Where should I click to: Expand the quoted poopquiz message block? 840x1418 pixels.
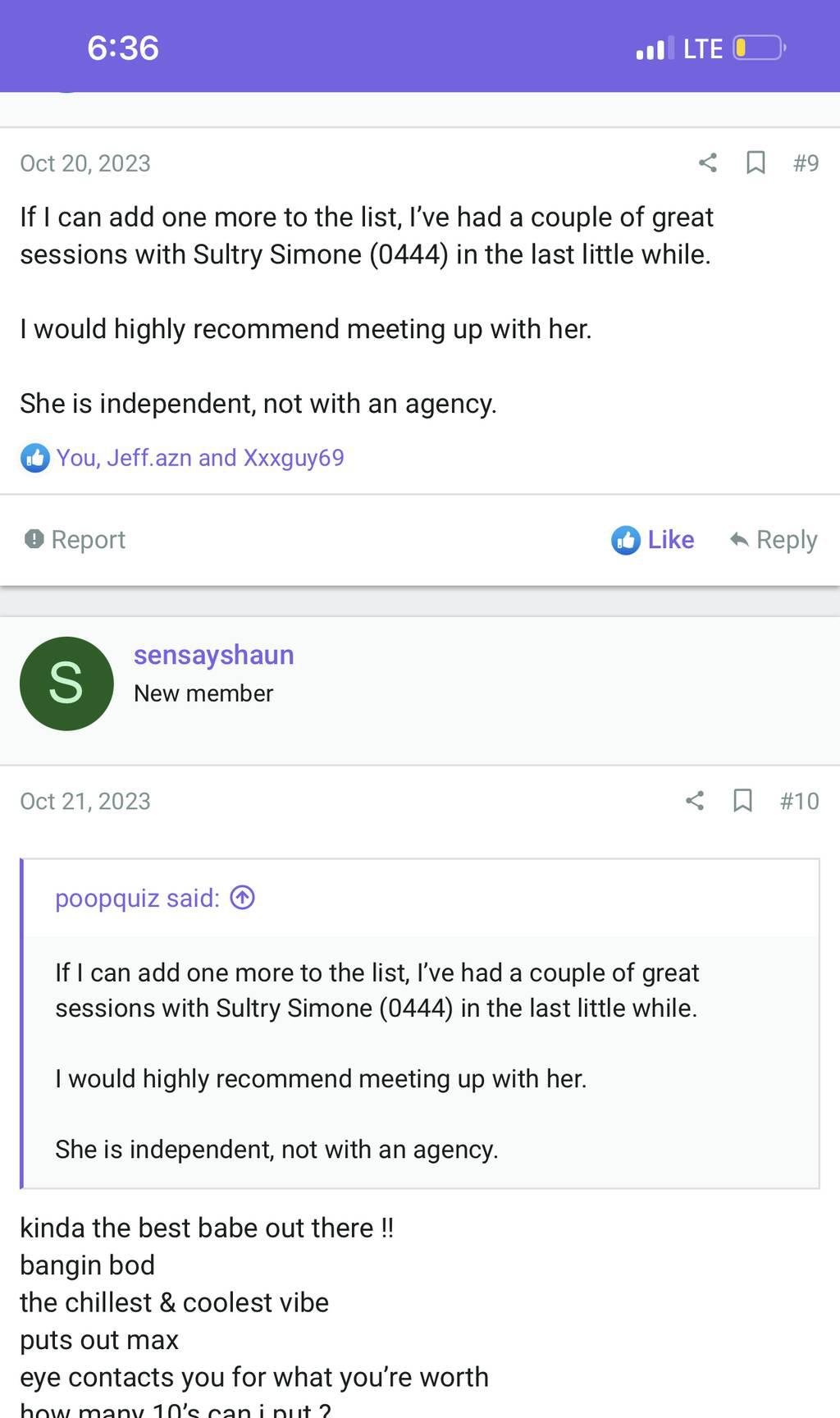(x=420, y=1059)
